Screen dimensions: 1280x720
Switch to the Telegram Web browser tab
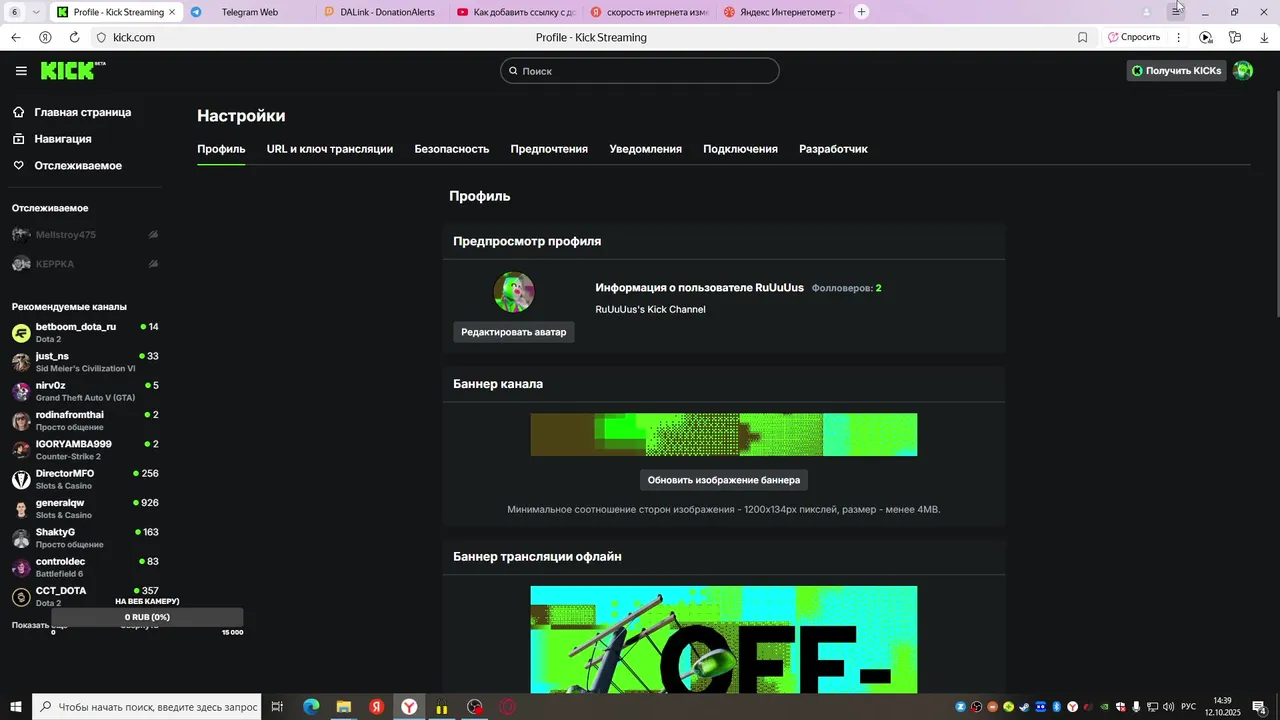pos(249,12)
